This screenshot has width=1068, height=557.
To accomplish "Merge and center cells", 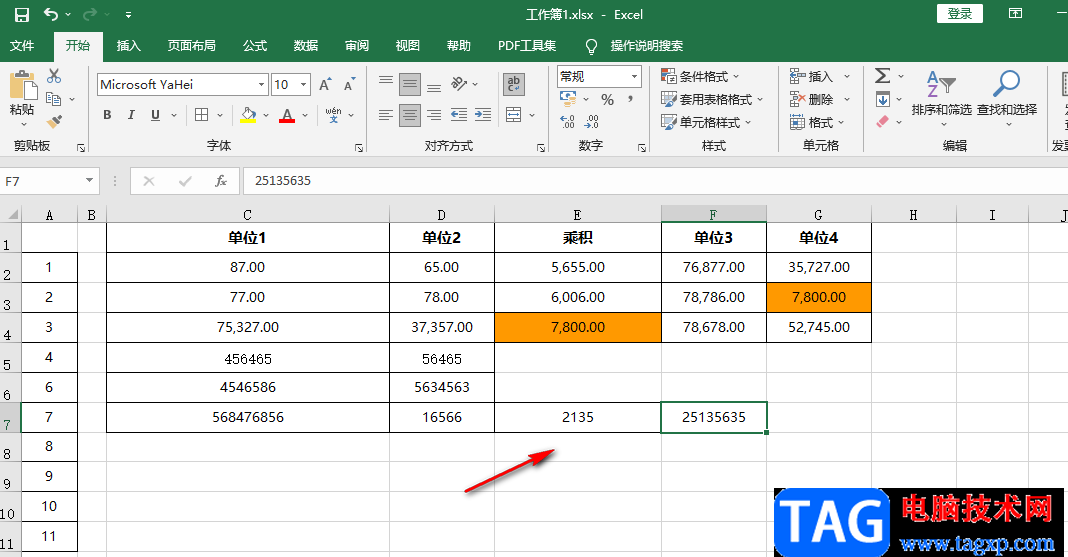I will point(514,114).
